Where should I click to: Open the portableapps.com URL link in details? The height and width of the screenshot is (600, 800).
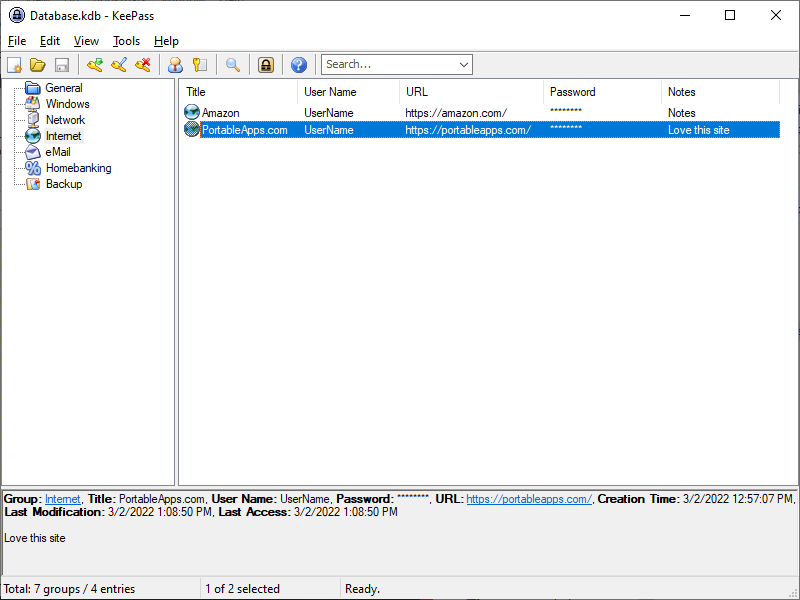(528, 499)
